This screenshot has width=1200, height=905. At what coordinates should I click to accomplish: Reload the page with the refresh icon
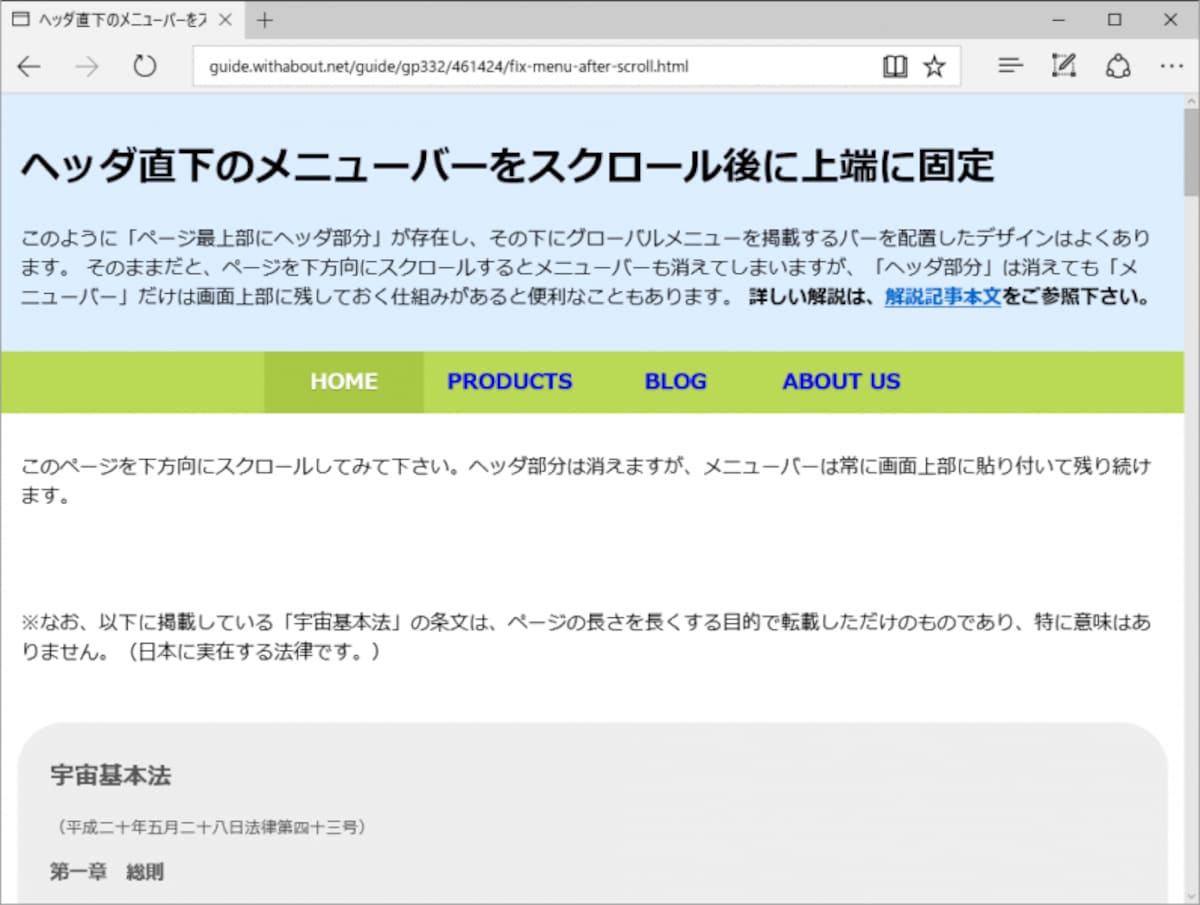145,67
